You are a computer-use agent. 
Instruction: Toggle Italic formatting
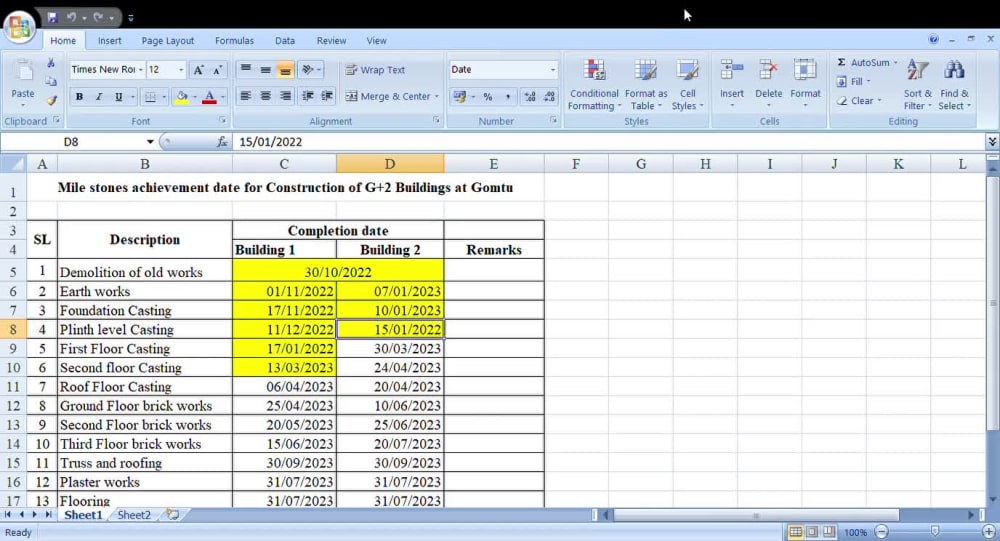(98, 97)
